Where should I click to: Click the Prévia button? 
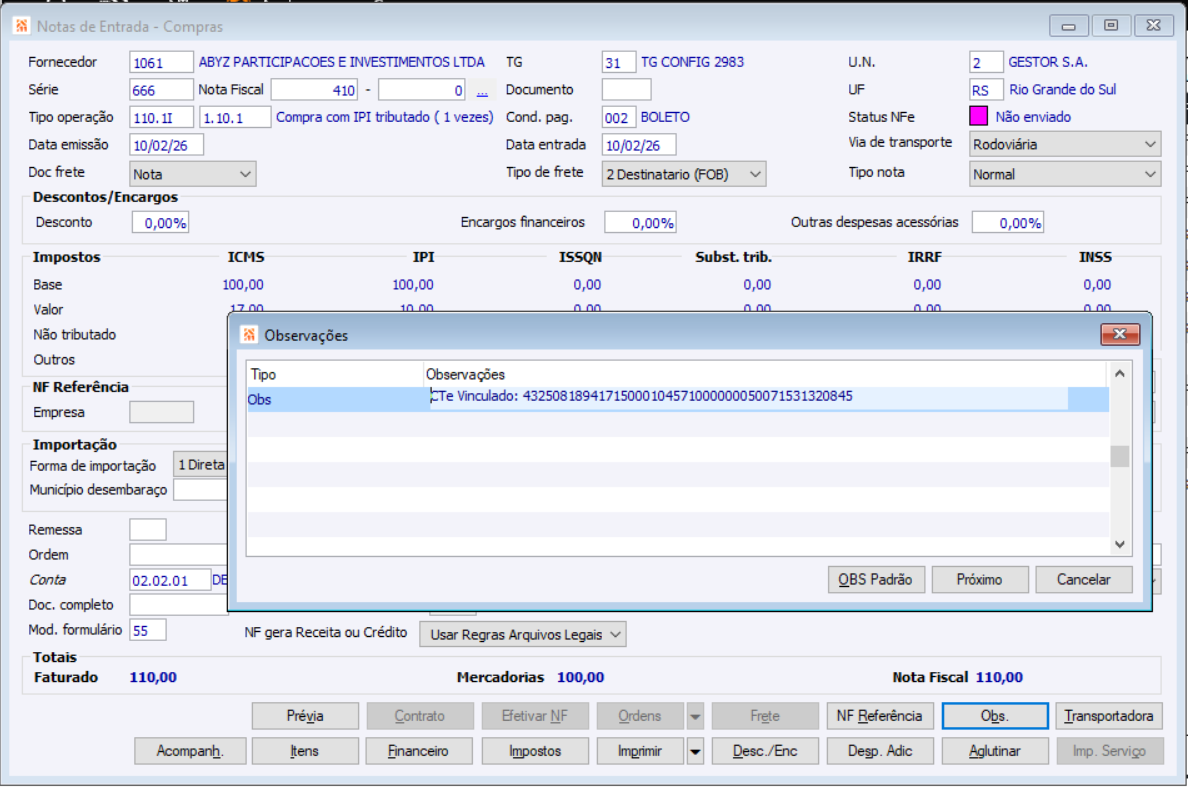305,716
